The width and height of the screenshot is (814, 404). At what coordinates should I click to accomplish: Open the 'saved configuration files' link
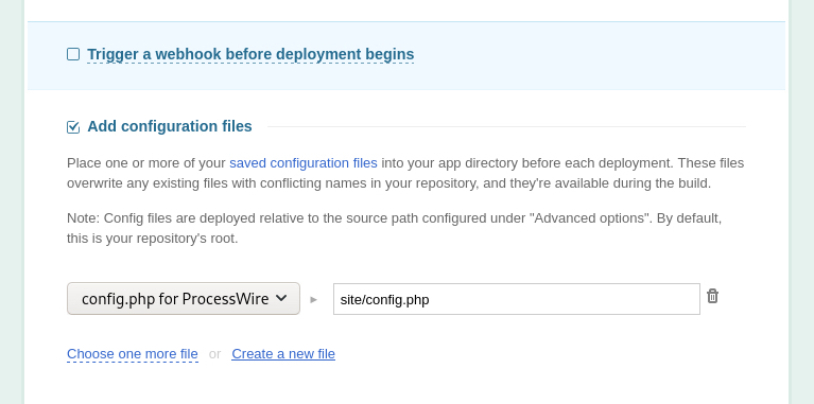303,163
